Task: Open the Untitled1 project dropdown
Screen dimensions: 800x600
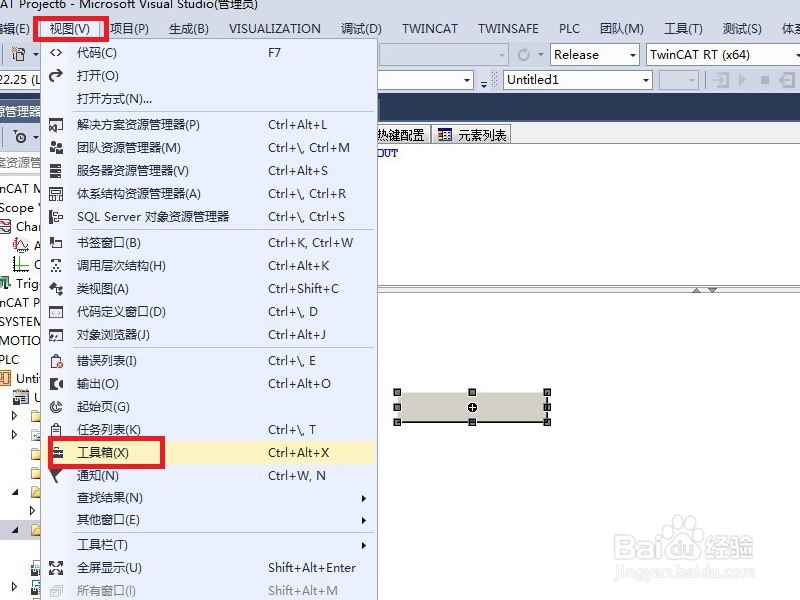Action: pos(578,80)
